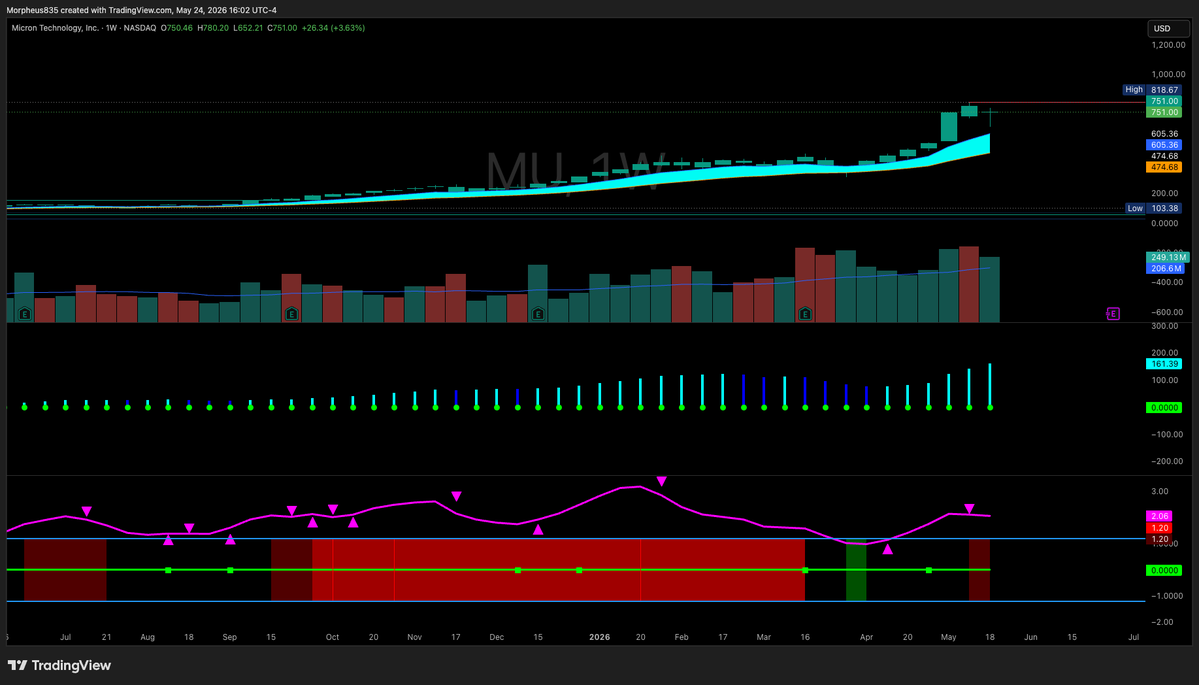
Task: Click the Dec label on time axis
Action: [x=496, y=637]
